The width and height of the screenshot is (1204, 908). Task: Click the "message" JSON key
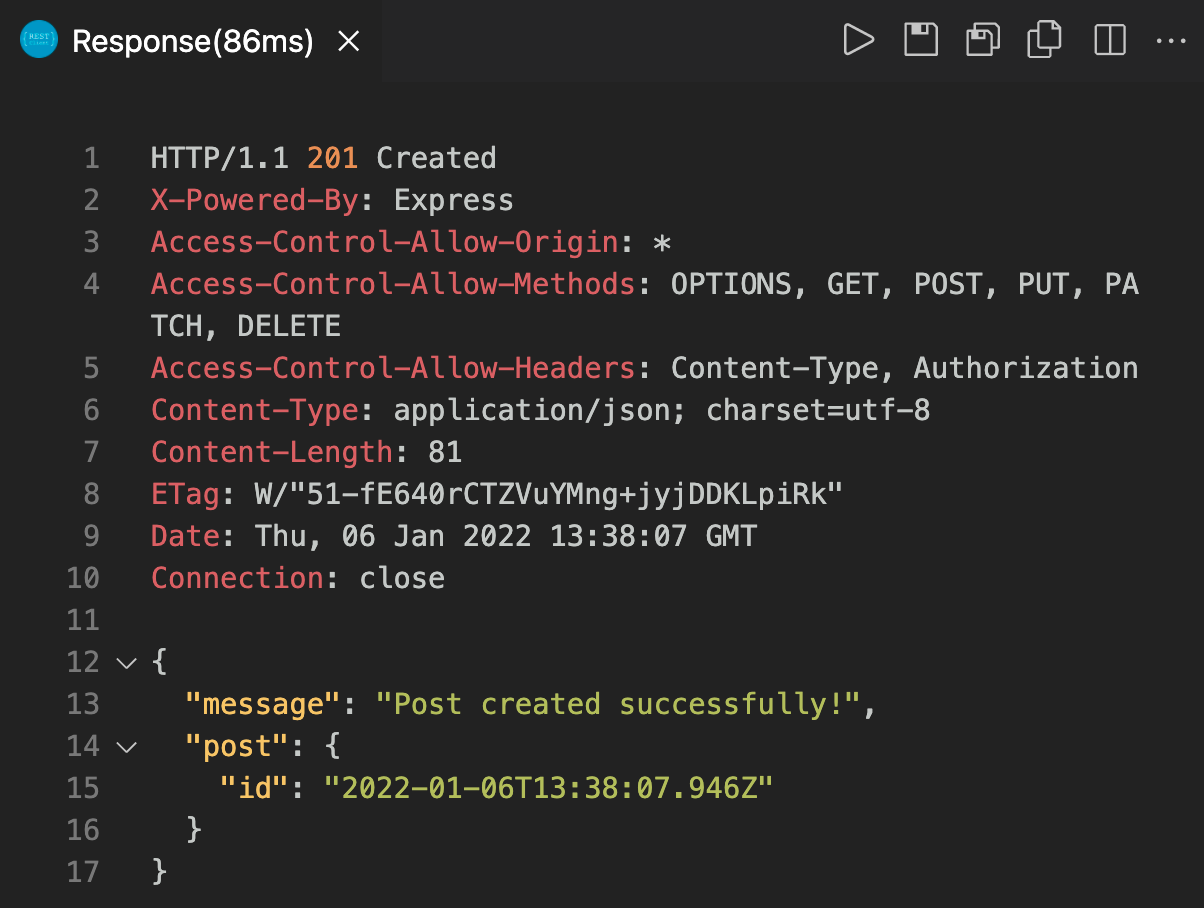pyautogui.click(x=256, y=704)
